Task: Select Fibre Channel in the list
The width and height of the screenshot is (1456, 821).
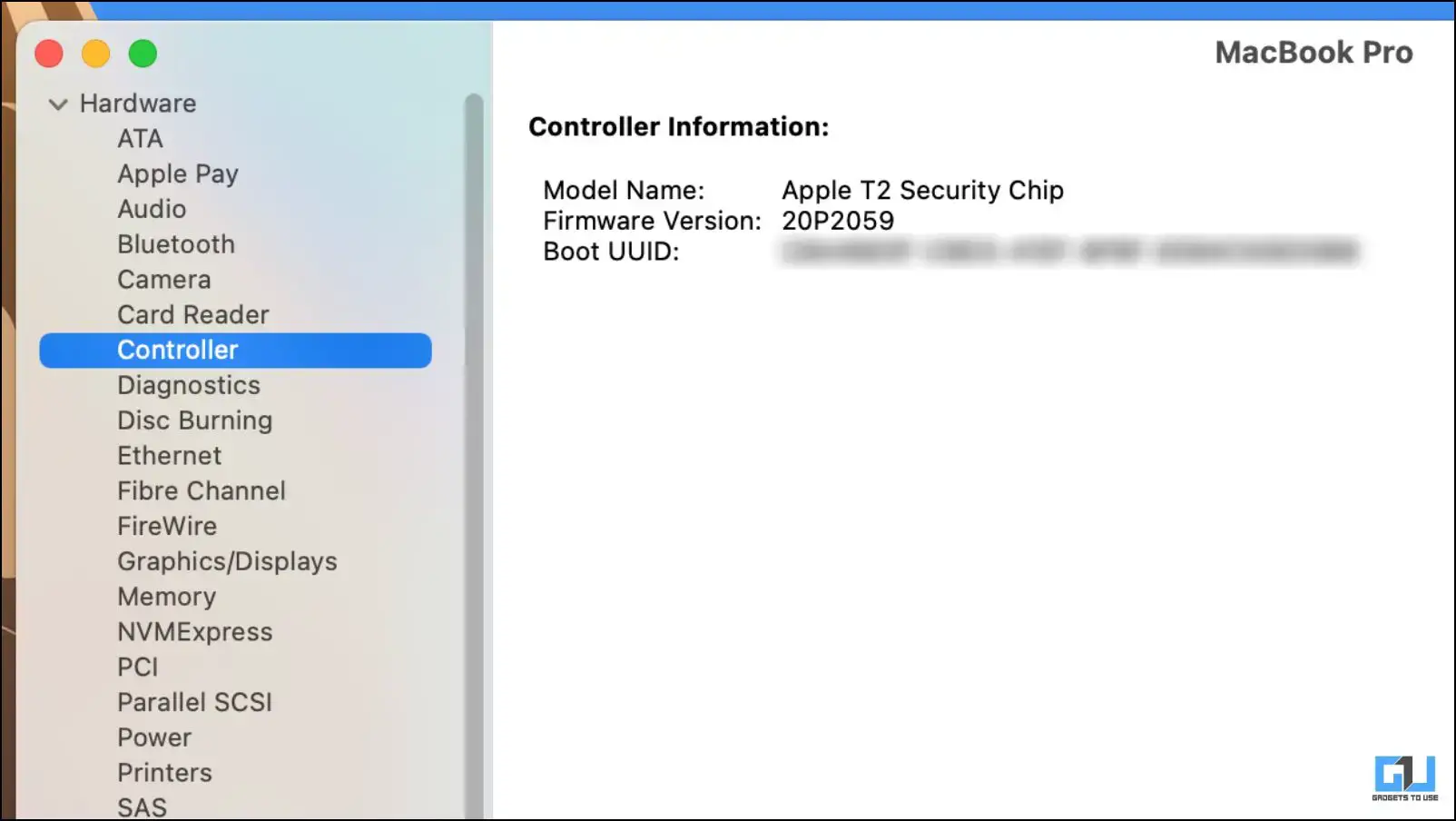Action: (201, 491)
